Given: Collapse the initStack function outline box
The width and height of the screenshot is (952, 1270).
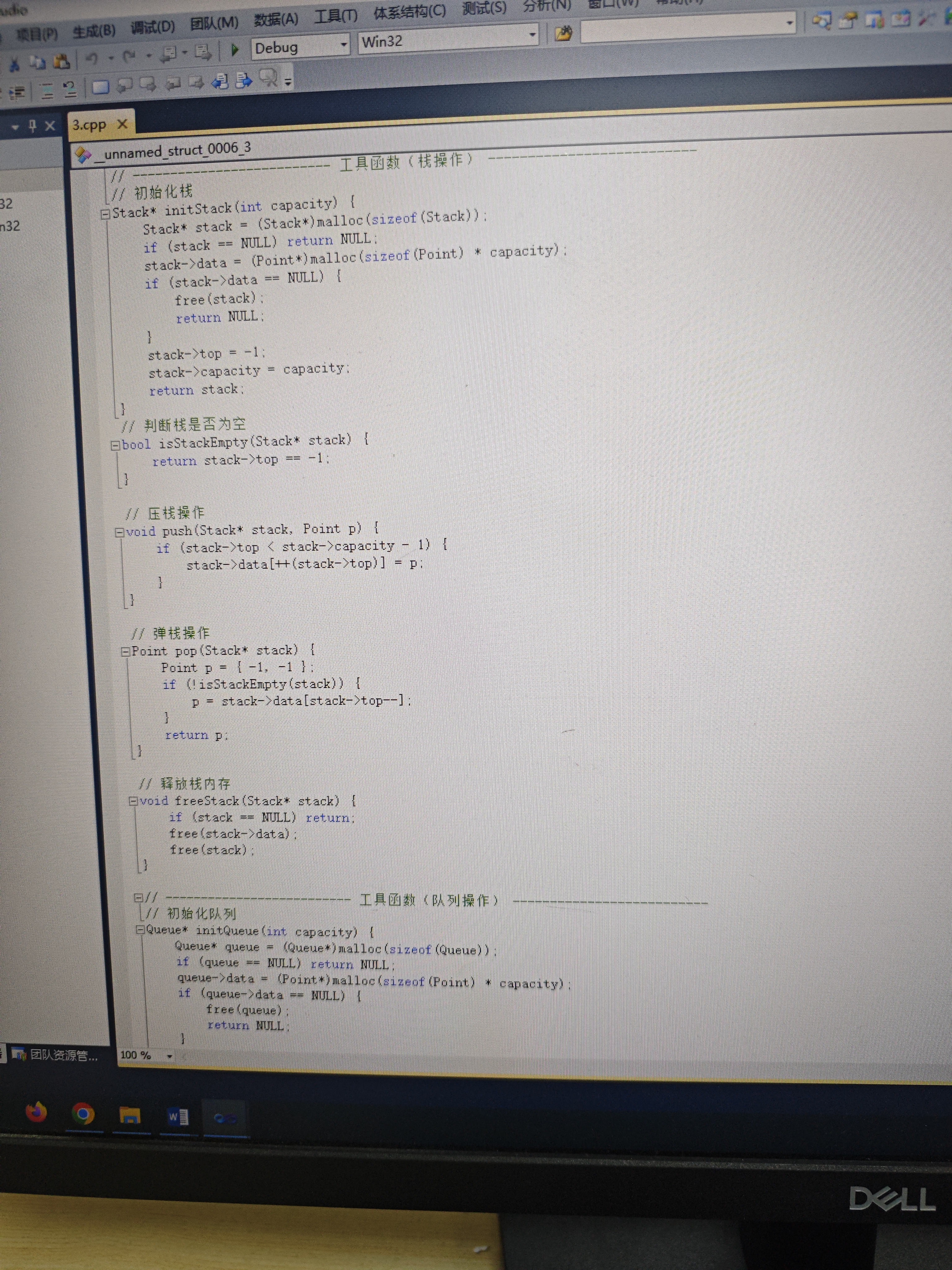Looking at the screenshot, I should [106, 214].
